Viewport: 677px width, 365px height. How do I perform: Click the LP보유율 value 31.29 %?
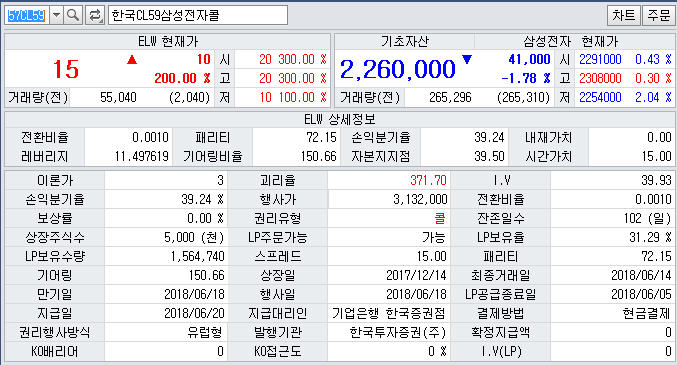(x=650, y=237)
